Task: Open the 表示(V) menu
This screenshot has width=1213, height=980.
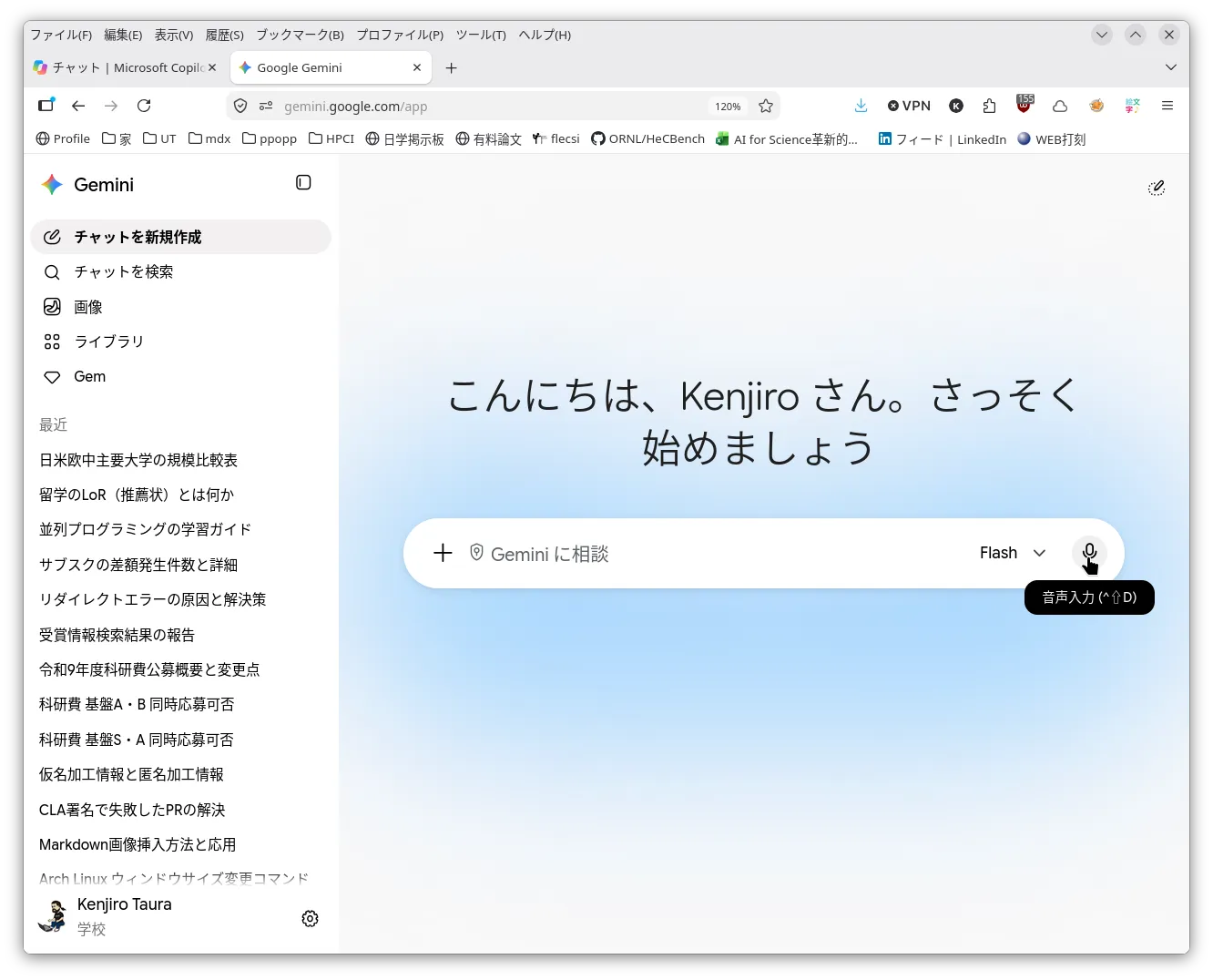Action: click(174, 35)
